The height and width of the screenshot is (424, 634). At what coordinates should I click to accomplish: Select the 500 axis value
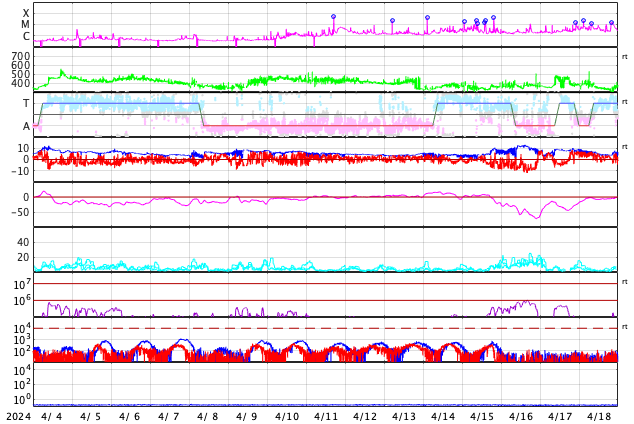(21, 74)
